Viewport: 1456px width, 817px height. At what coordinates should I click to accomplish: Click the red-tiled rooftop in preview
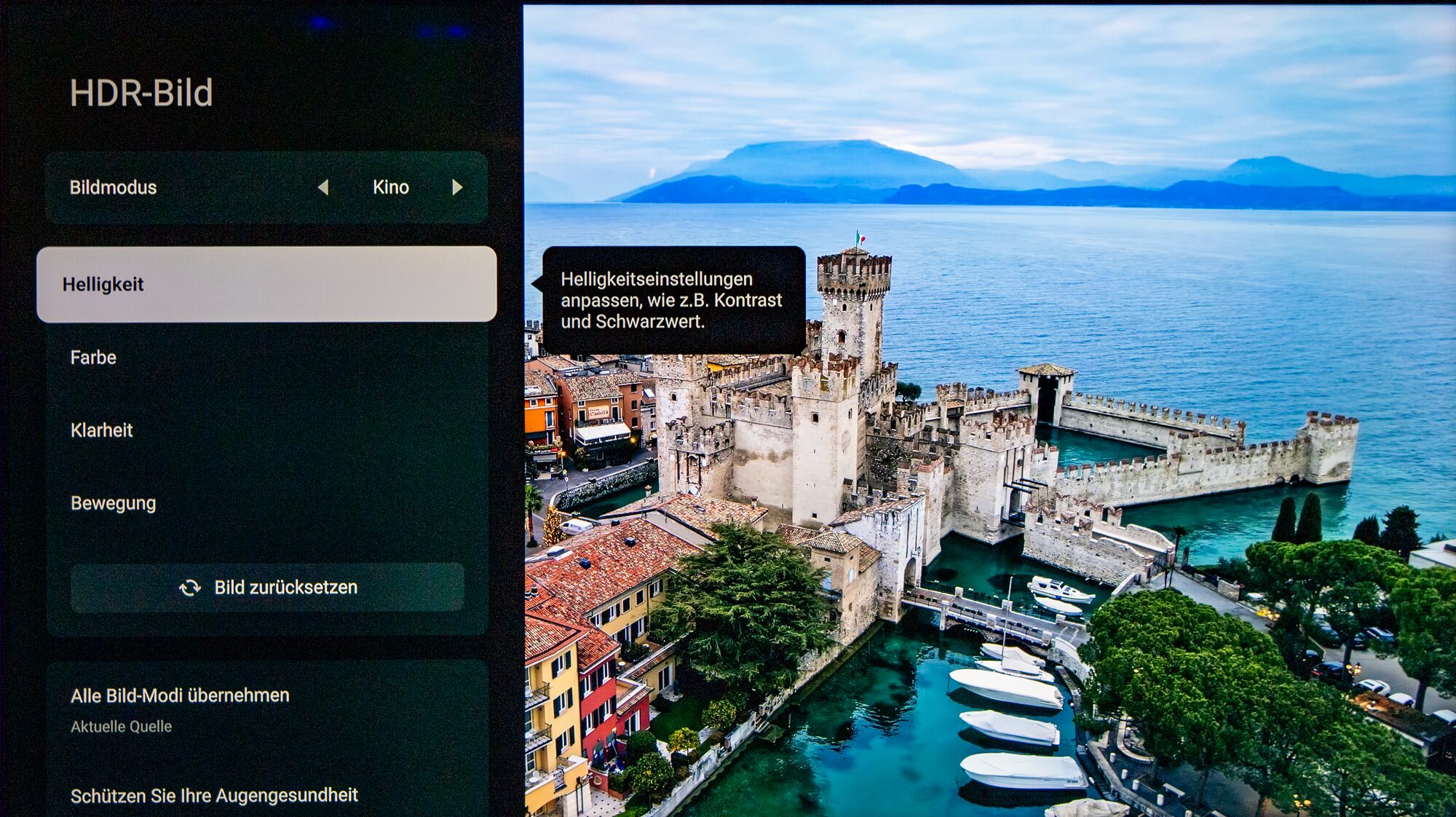pyautogui.click(x=612, y=561)
